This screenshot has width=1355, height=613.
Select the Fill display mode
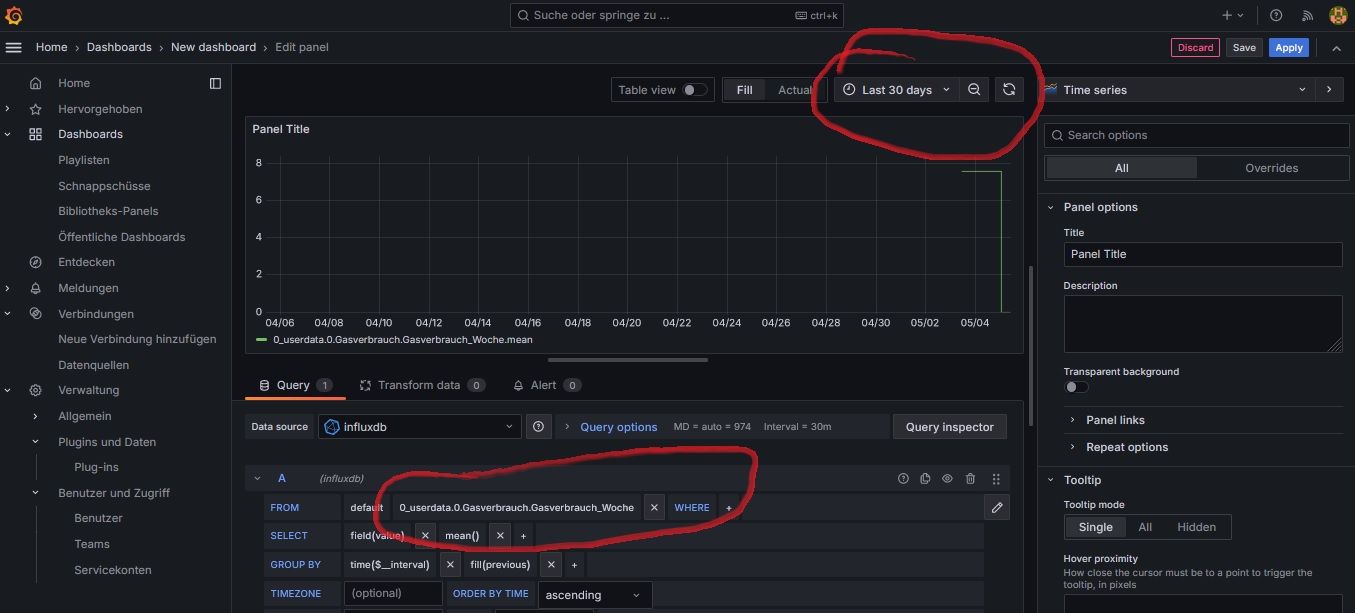click(x=744, y=90)
